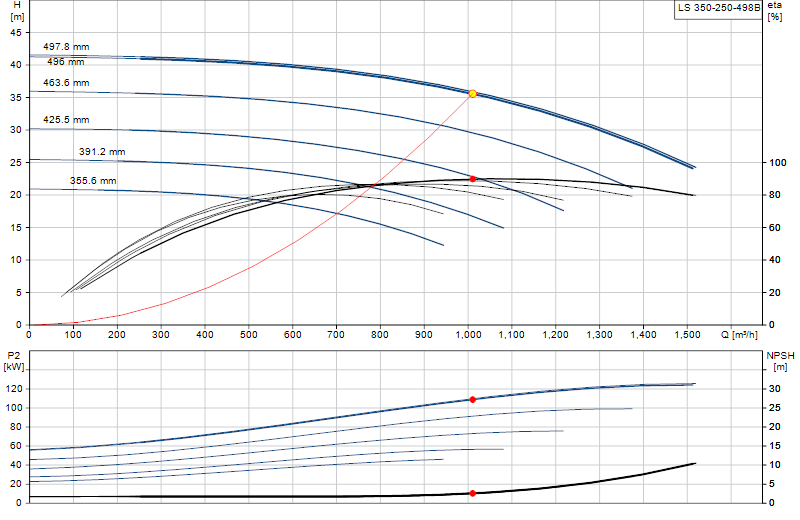Click the H [m] axis label
Viewport: 800px width, 520px height.
coord(17,11)
